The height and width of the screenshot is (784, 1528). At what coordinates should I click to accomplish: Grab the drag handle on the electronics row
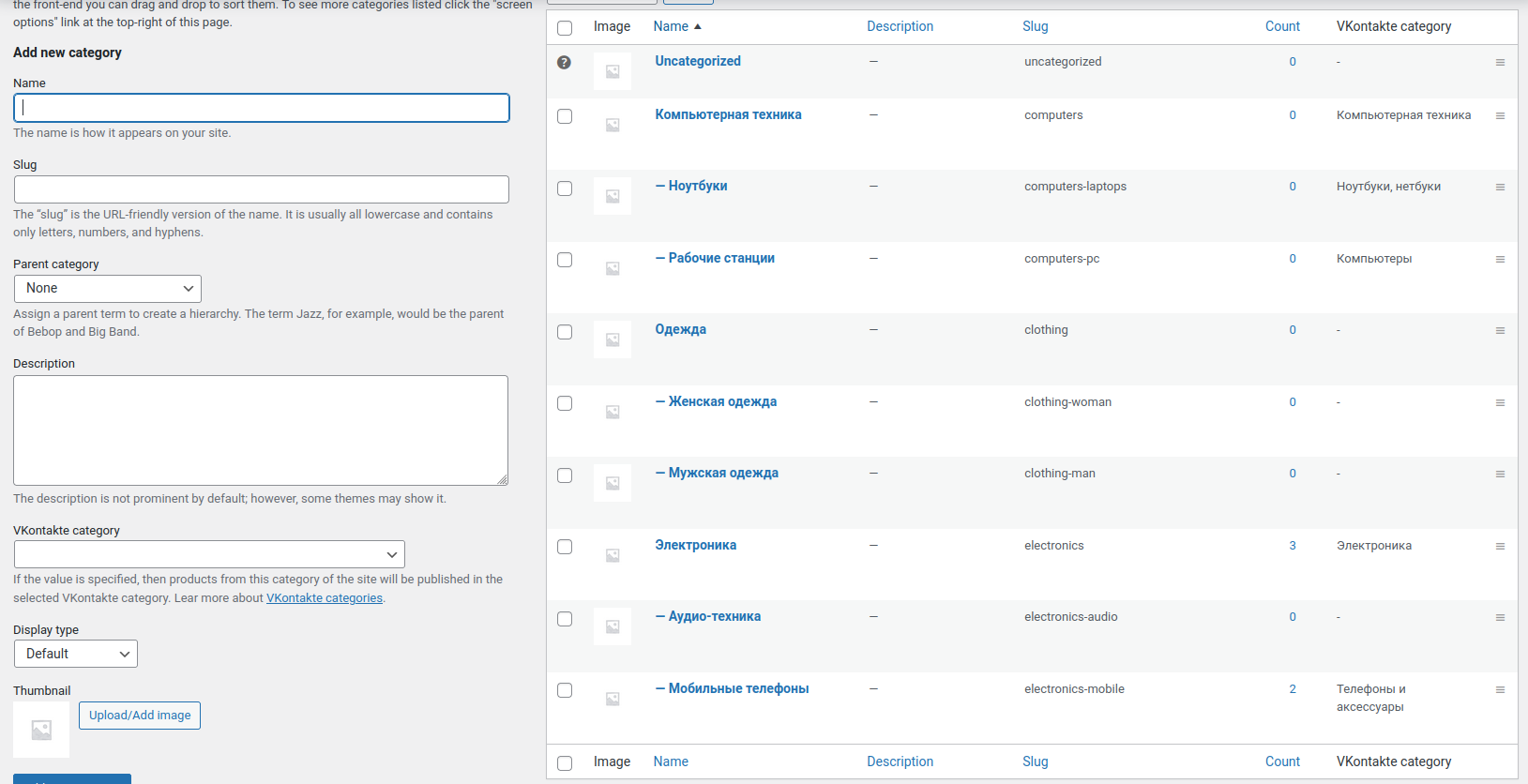[x=1500, y=547]
